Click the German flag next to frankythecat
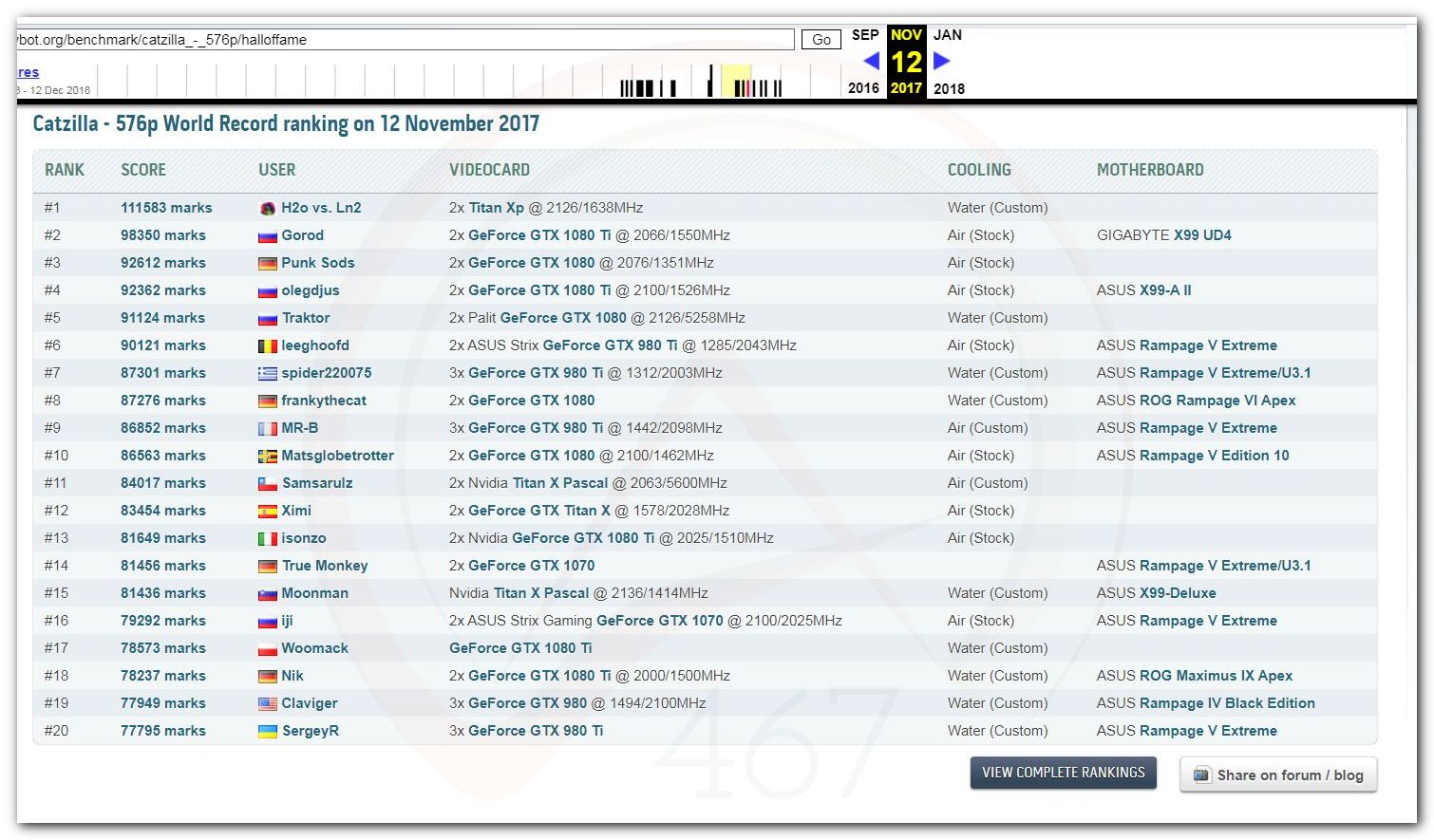The height and width of the screenshot is (840, 1434). point(268,401)
